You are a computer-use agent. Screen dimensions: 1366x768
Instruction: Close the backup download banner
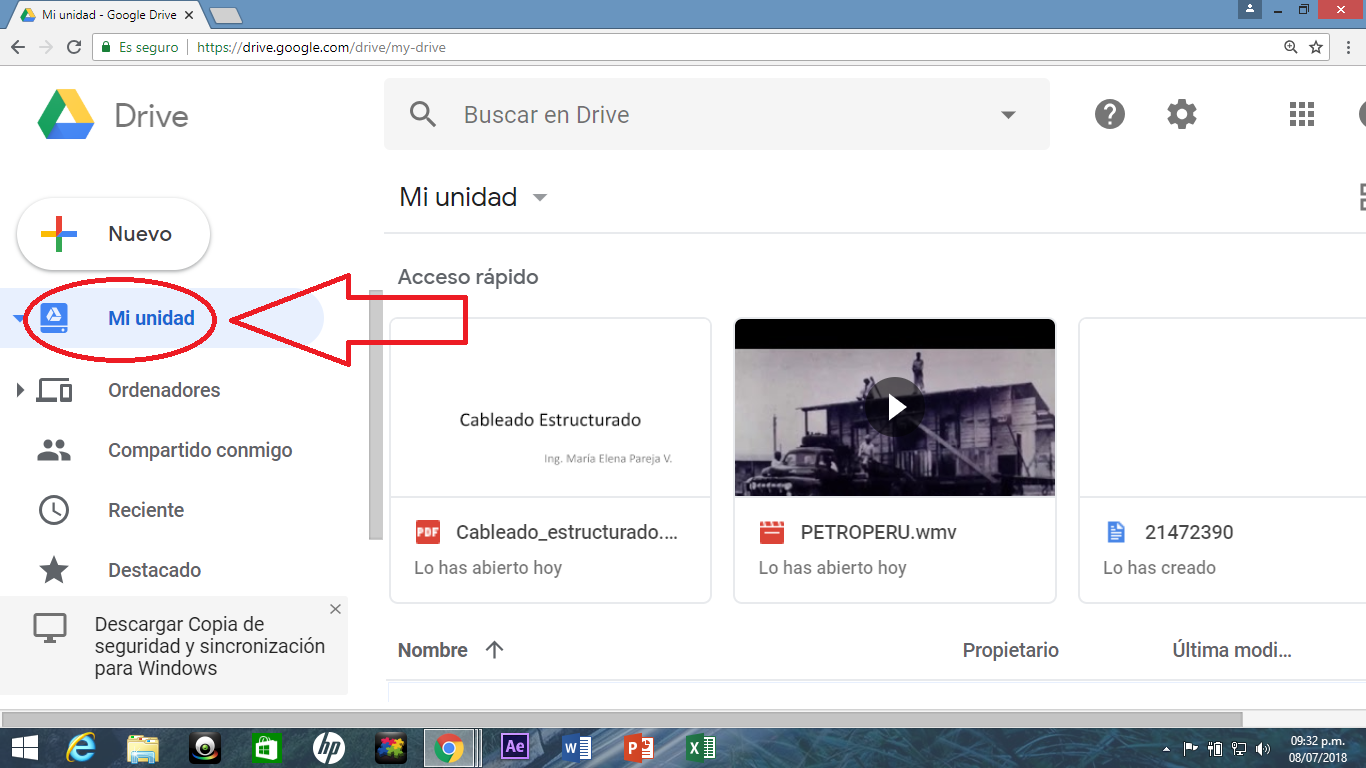335,609
